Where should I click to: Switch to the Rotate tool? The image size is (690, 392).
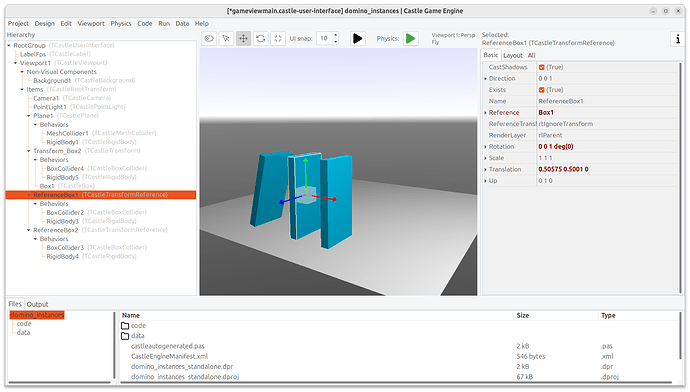(x=261, y=39)
